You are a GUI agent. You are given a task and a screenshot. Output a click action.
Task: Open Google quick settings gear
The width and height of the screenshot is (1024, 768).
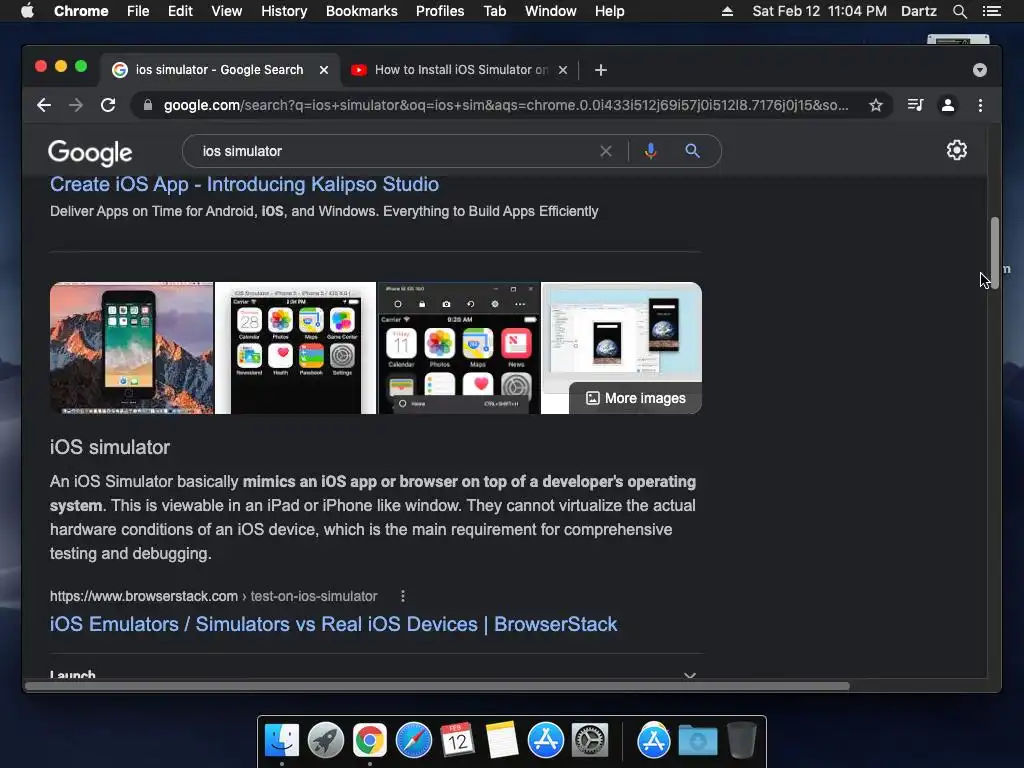coord(957,150)
